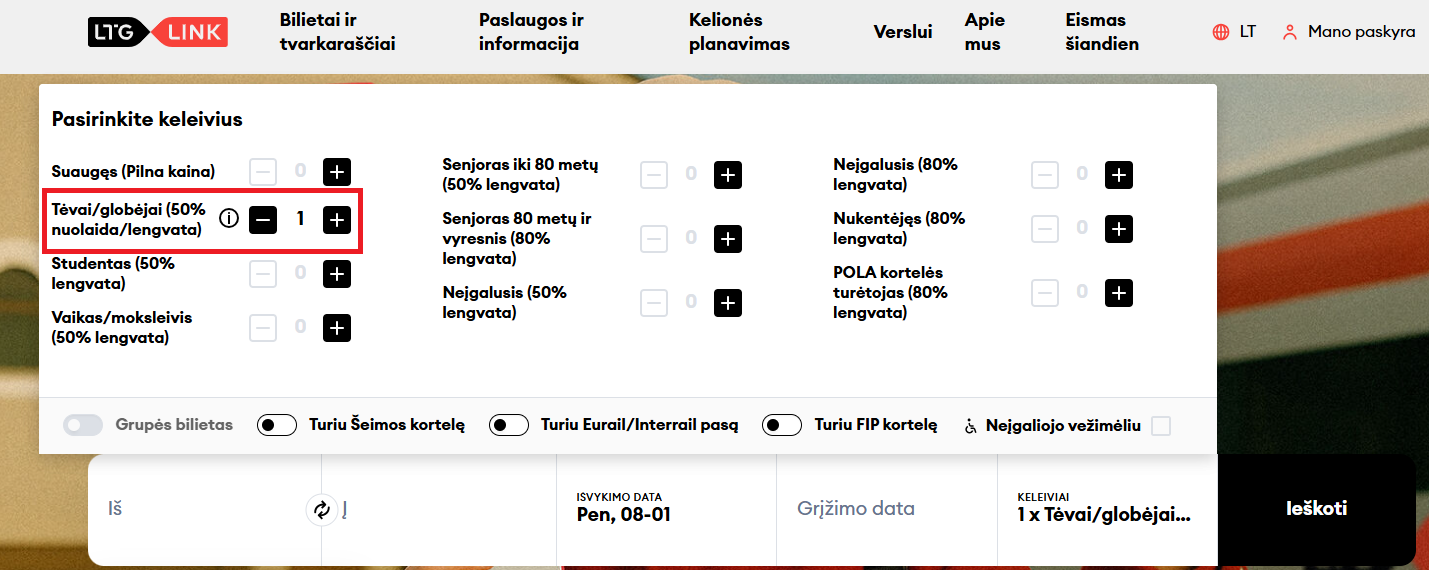Open Kelionės planavimas menu
The width and height of the screenshot is (1429, 570).
click(739, 32)
